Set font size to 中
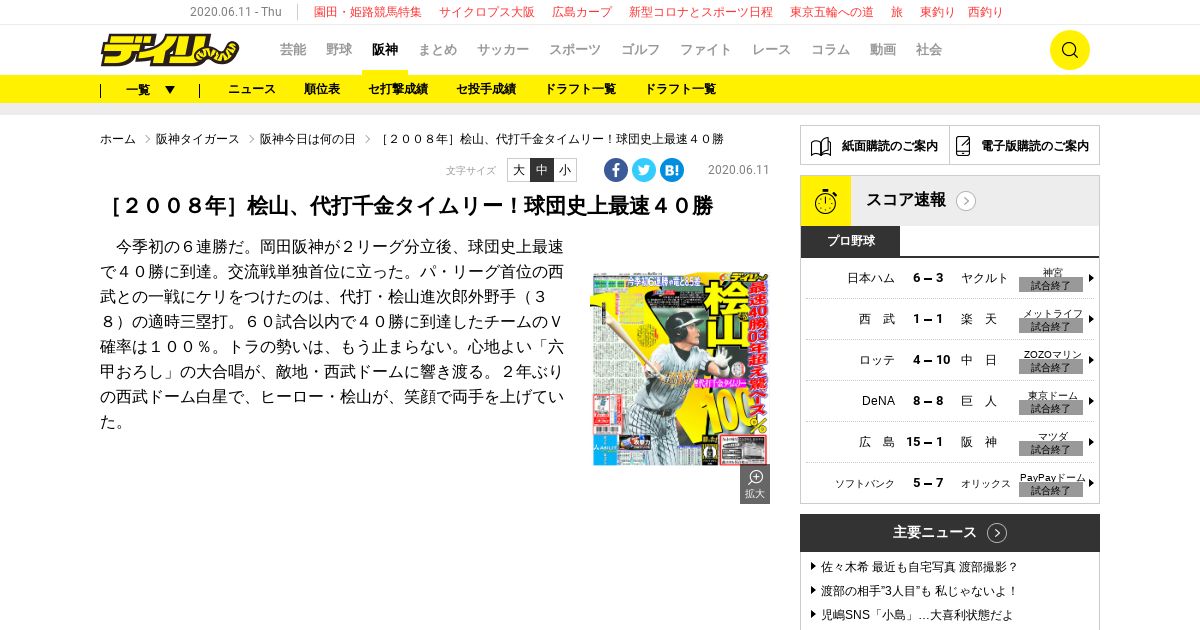 pyautogui.click(x=542, y=170)
